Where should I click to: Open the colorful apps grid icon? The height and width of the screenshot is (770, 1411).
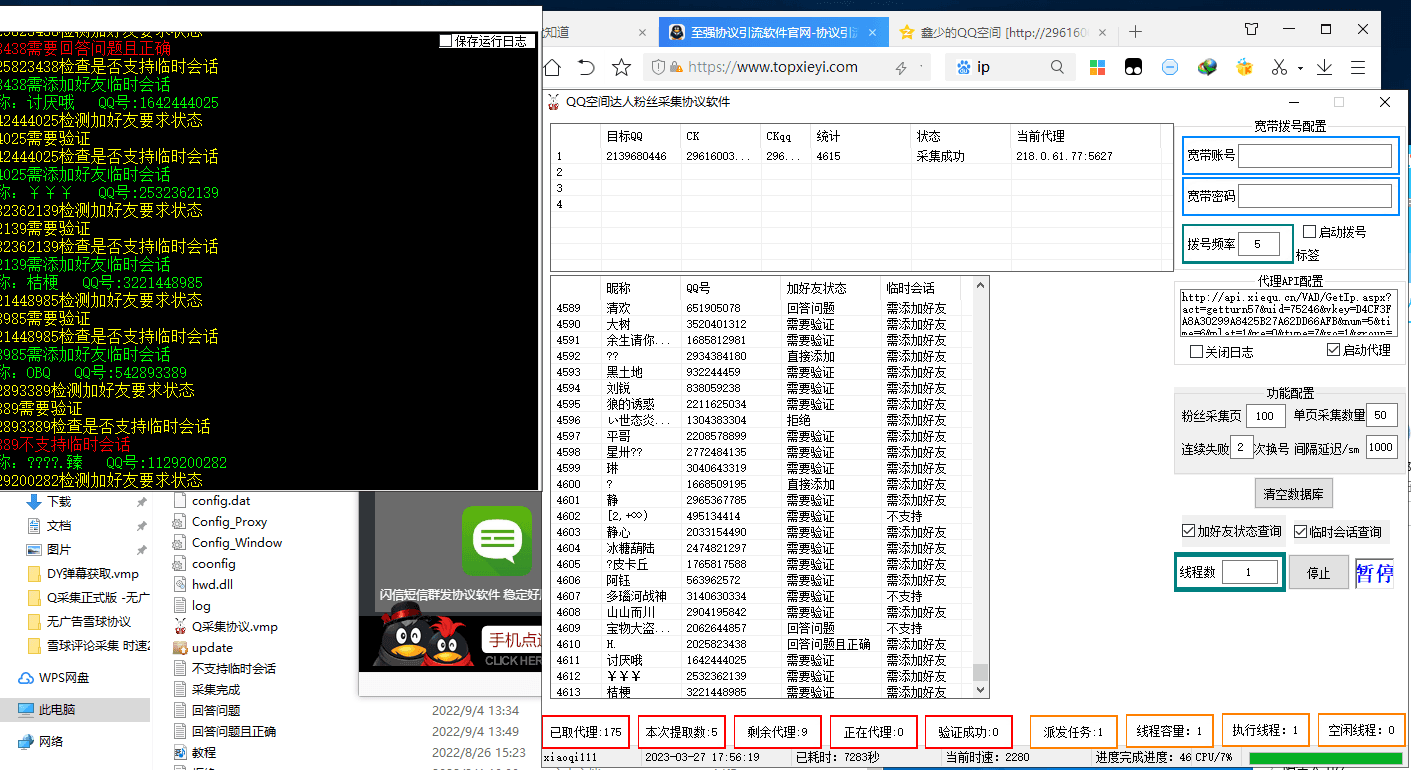(x=1098, y=68)
